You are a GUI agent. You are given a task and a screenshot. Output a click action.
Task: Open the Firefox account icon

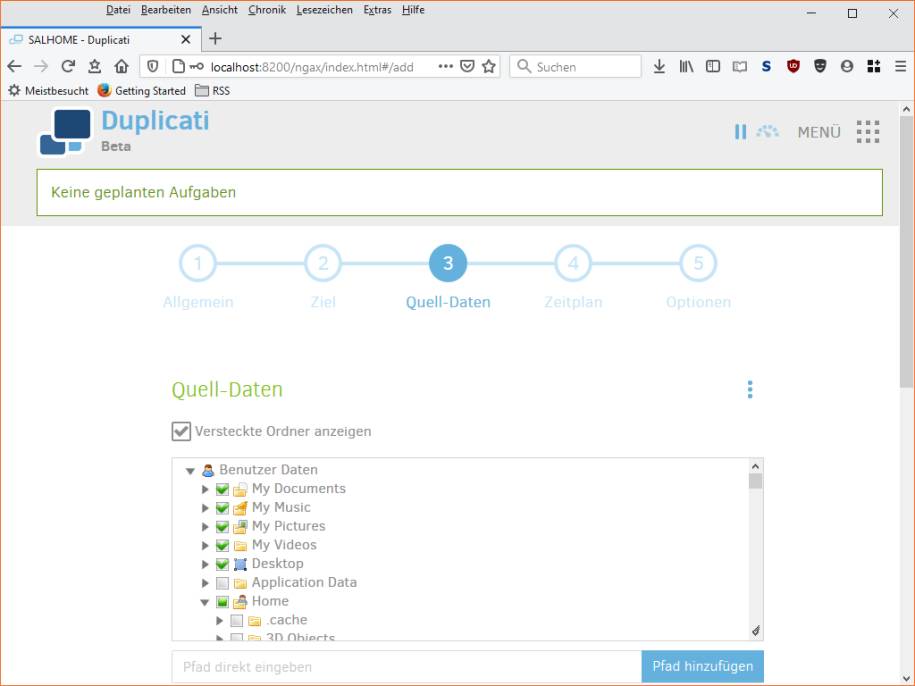[847, 66]
